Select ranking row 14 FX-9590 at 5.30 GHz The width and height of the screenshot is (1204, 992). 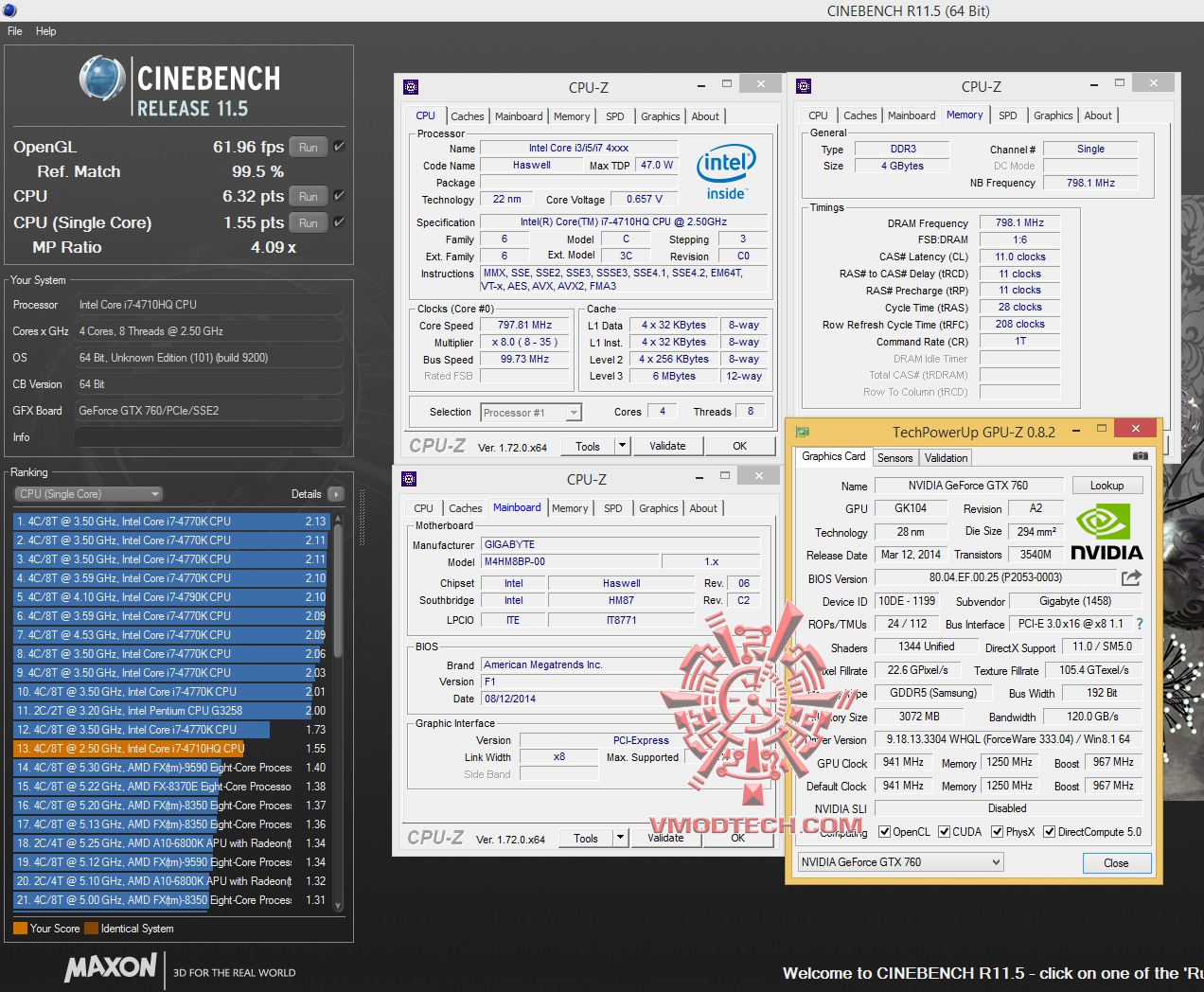pos(170,768)
